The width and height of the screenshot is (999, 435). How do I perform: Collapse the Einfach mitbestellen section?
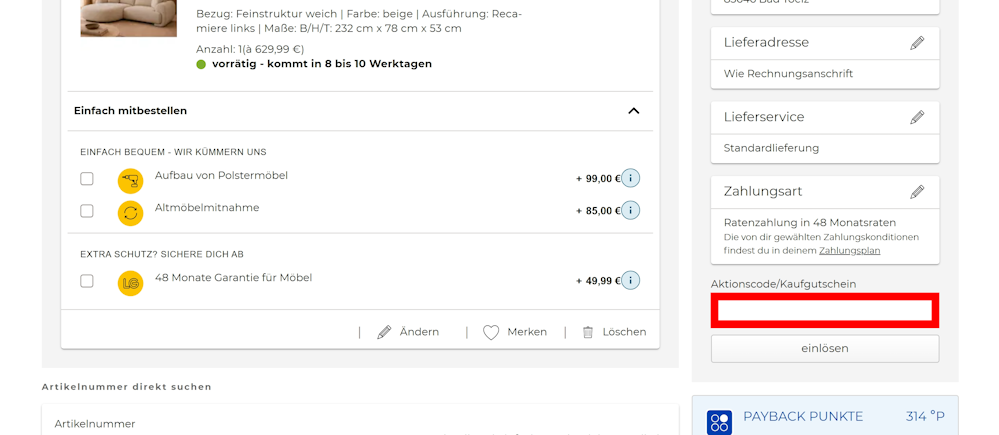pos(633,111)
